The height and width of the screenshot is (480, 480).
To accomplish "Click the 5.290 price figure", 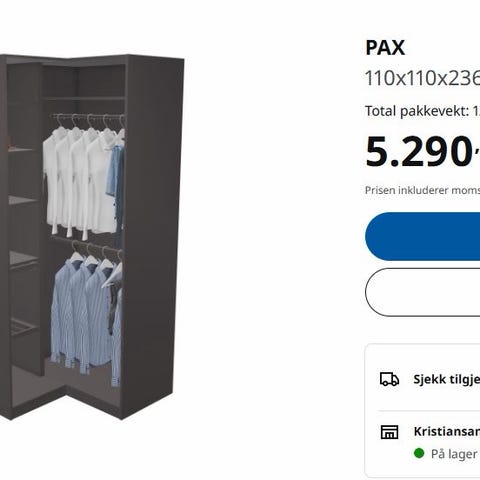I will (418, 152).
